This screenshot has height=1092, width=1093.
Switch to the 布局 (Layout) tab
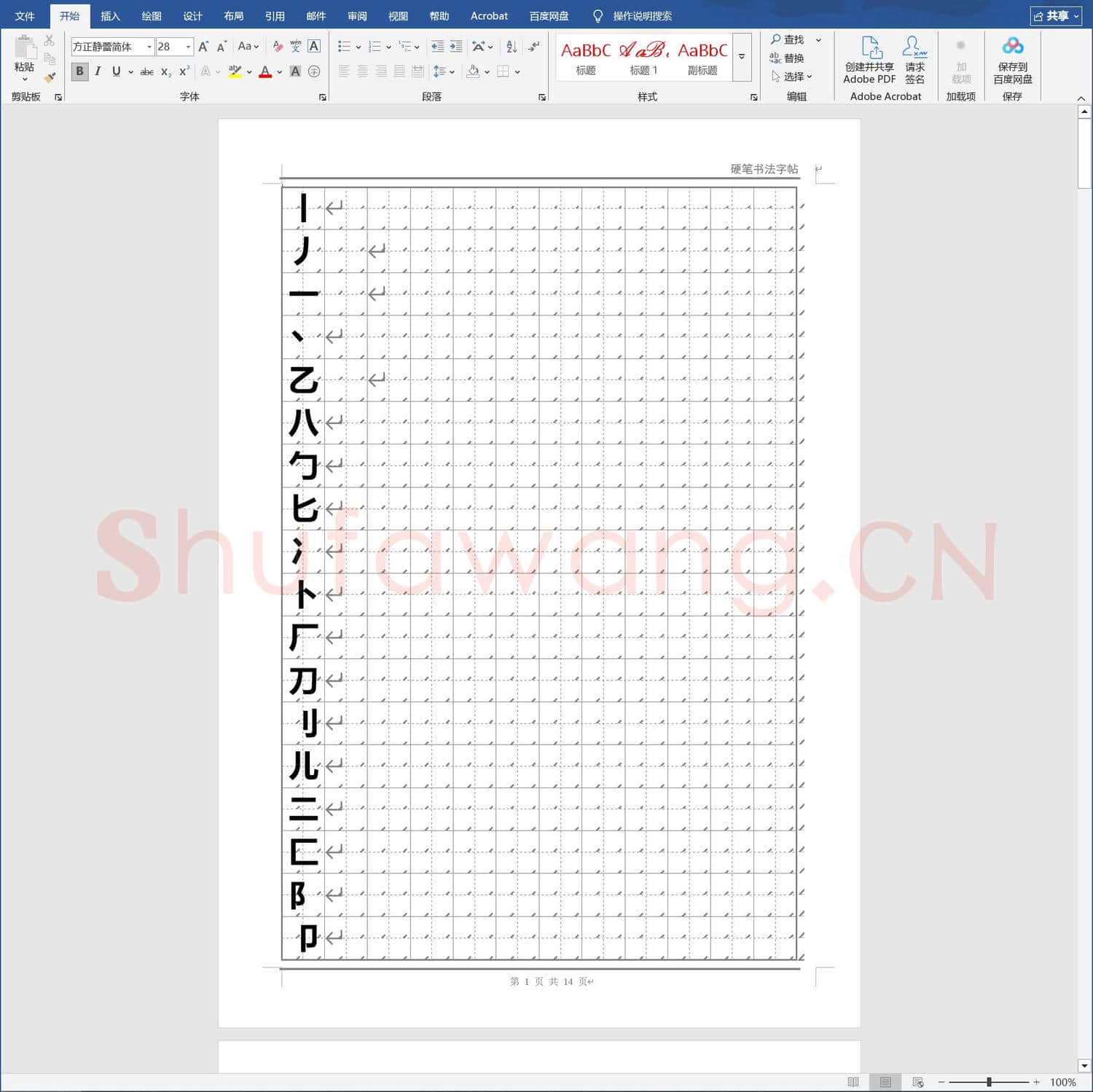(x=233, y=16)
